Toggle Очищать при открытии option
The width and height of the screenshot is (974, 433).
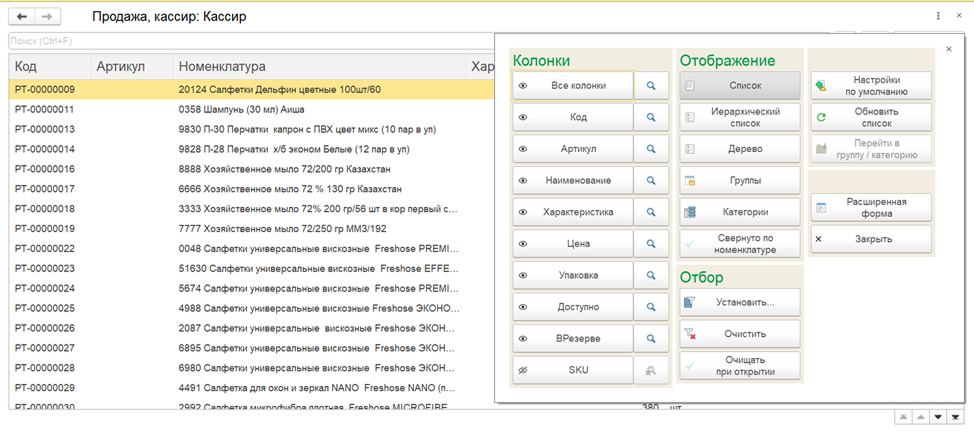pyautogui.click(x=740, y=365)
